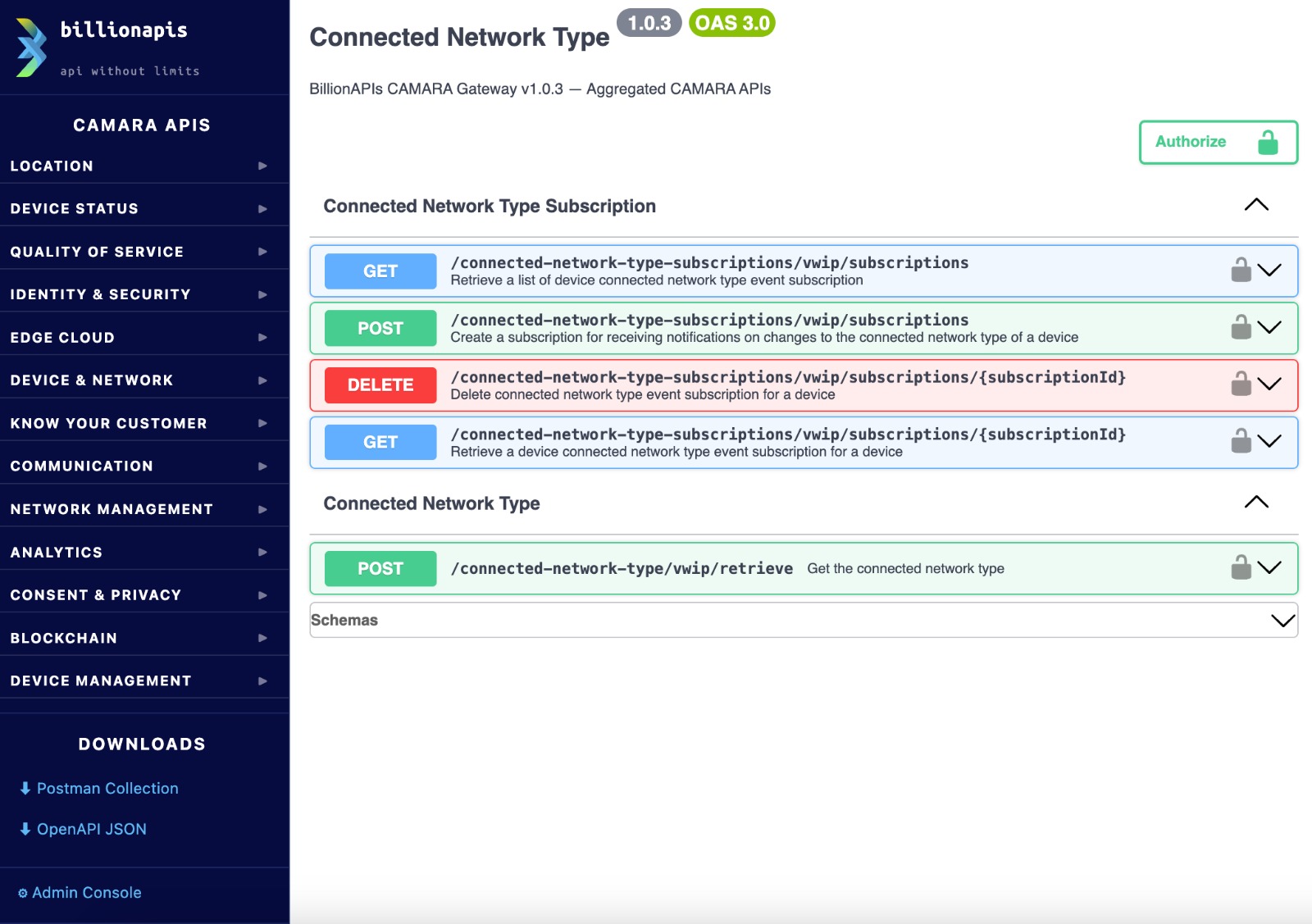Image resolution: width=1312 pixels, height=924 pixels.
Task: Click CAMARA APIS sidebar heading
Action: [x=142, y=125]
